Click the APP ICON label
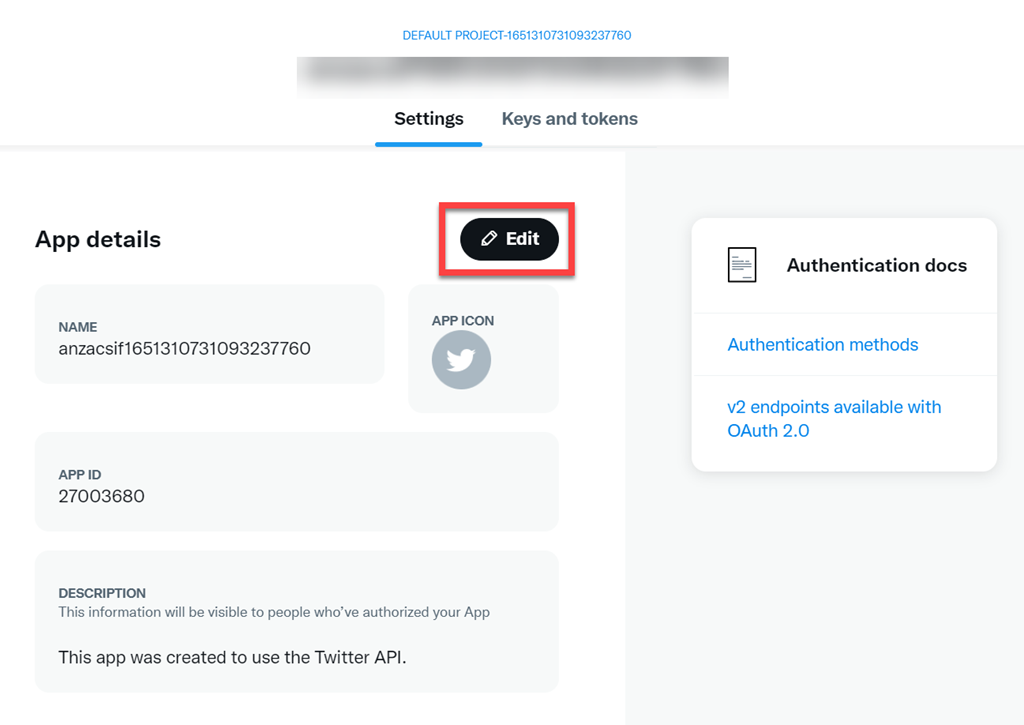 462,321
